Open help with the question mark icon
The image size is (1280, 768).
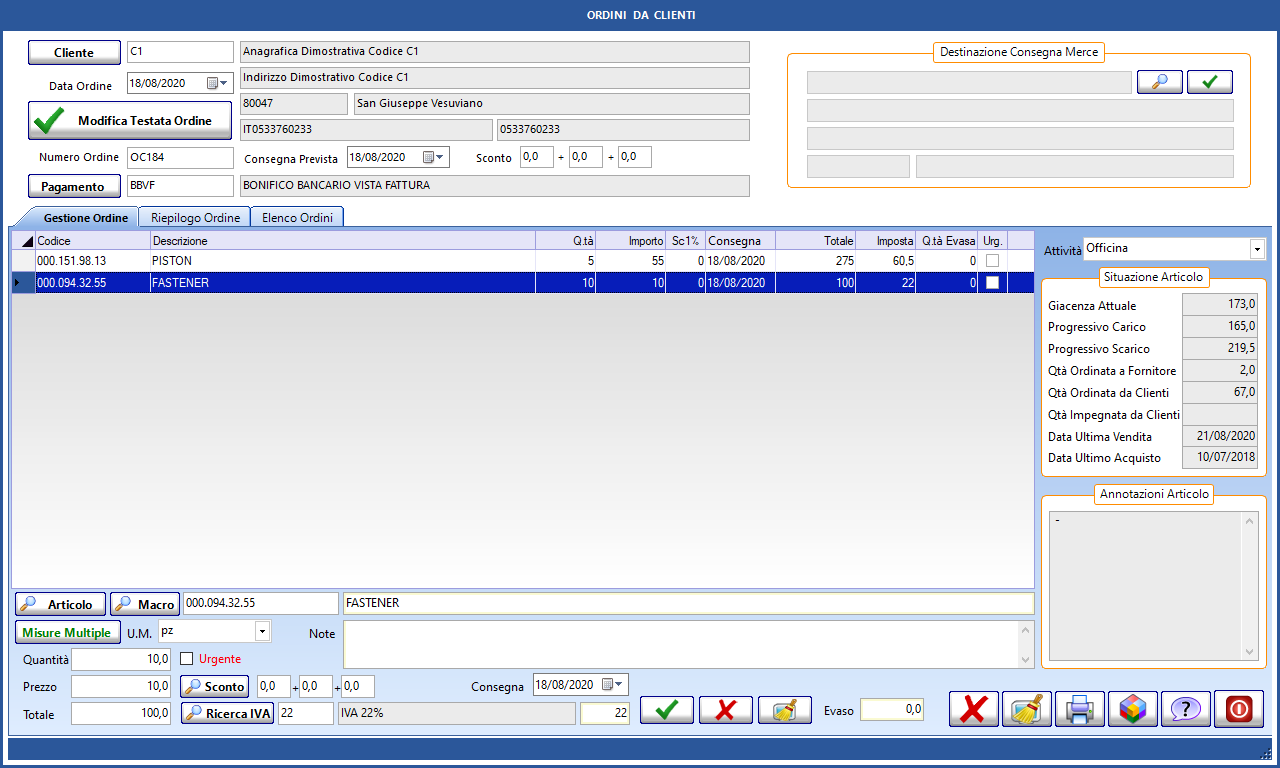[1185, 709]
